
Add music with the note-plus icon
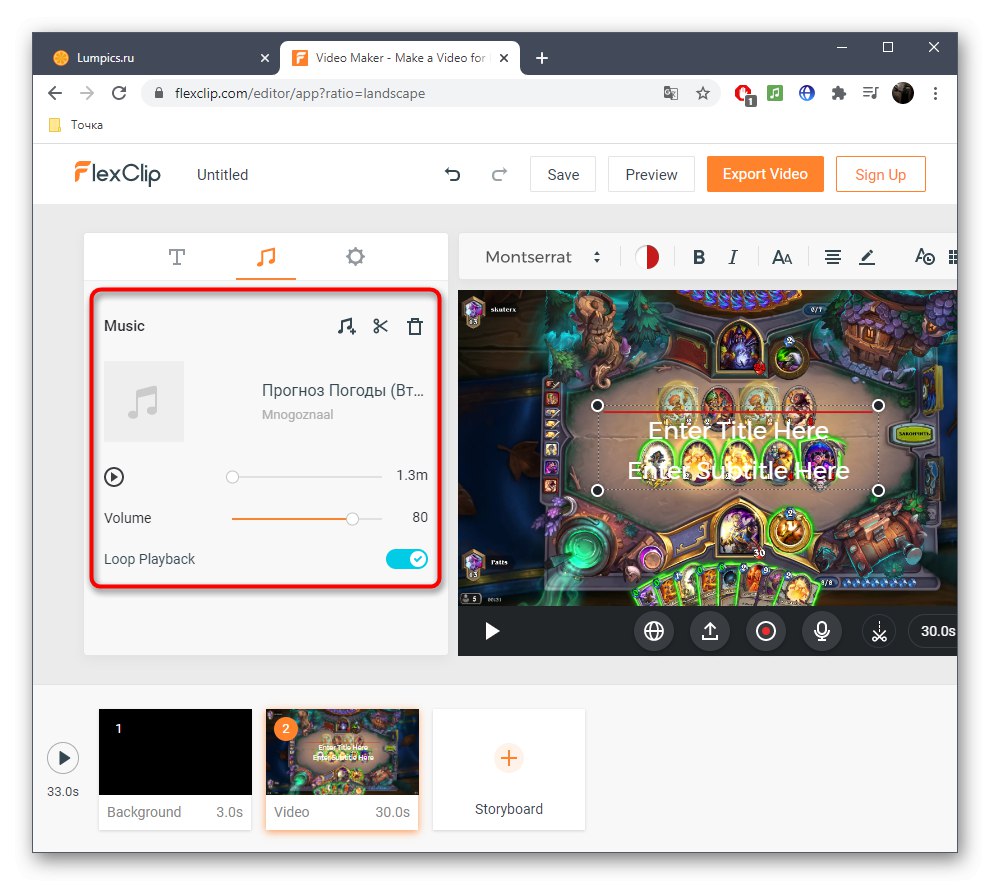click(346, 326)
